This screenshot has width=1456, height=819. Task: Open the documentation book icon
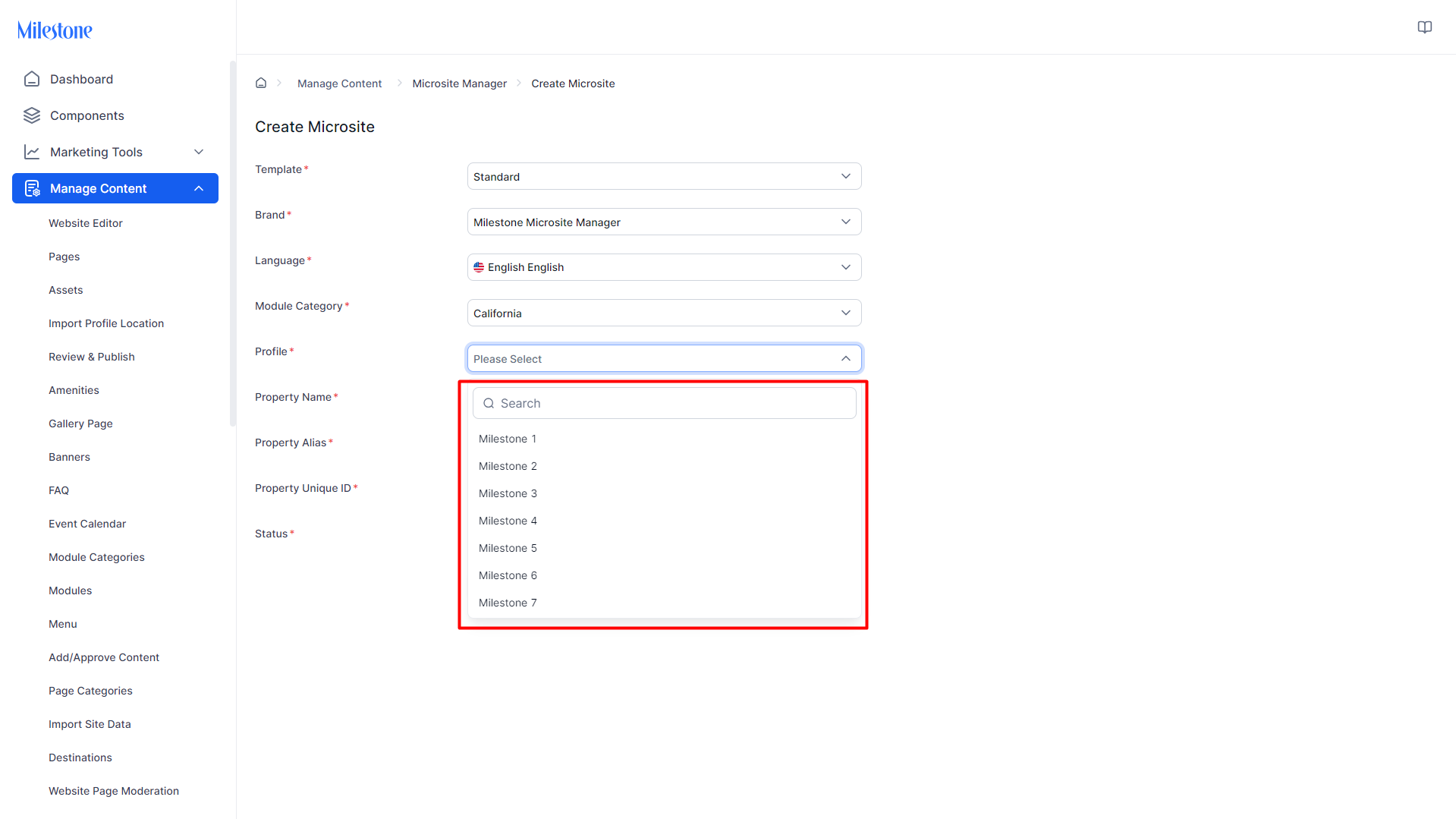pos(1424,27)
